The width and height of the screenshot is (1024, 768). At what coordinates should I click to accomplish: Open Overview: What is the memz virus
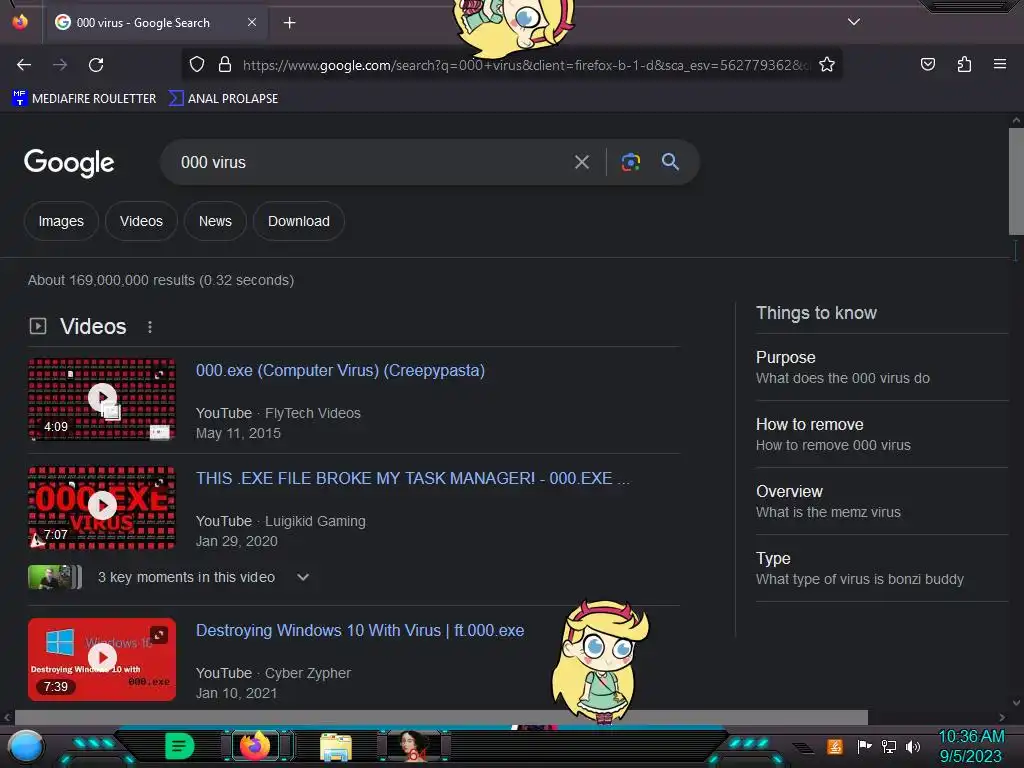(x=882, y=502)
